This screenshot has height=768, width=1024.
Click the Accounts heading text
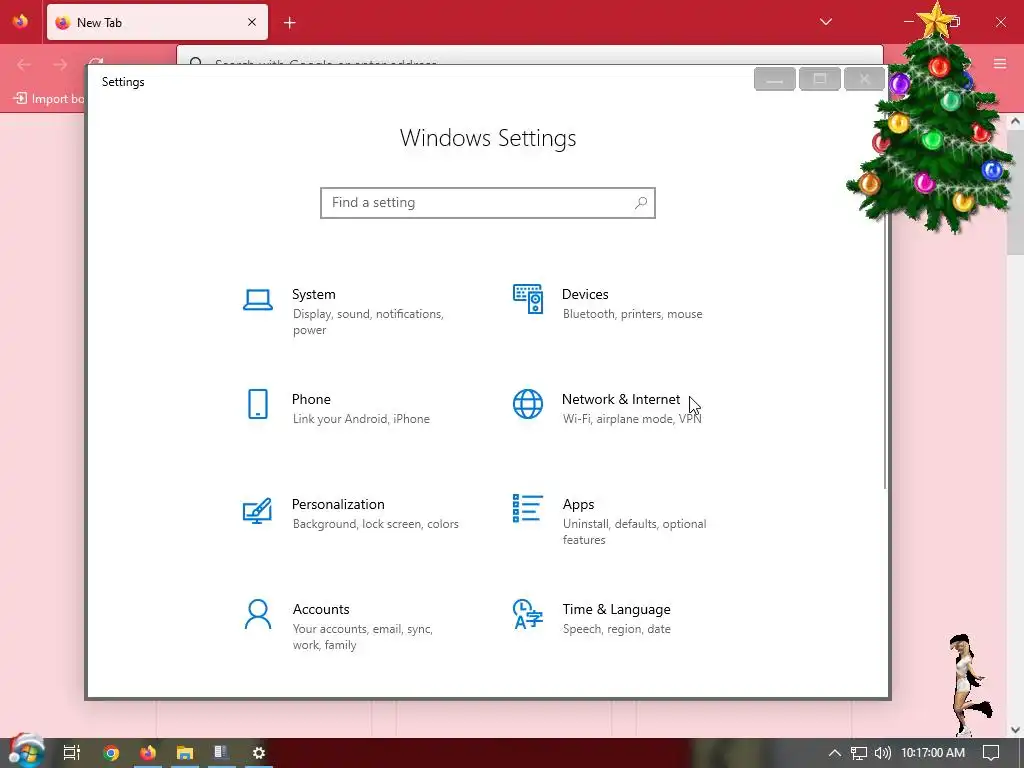pos(321,609)
